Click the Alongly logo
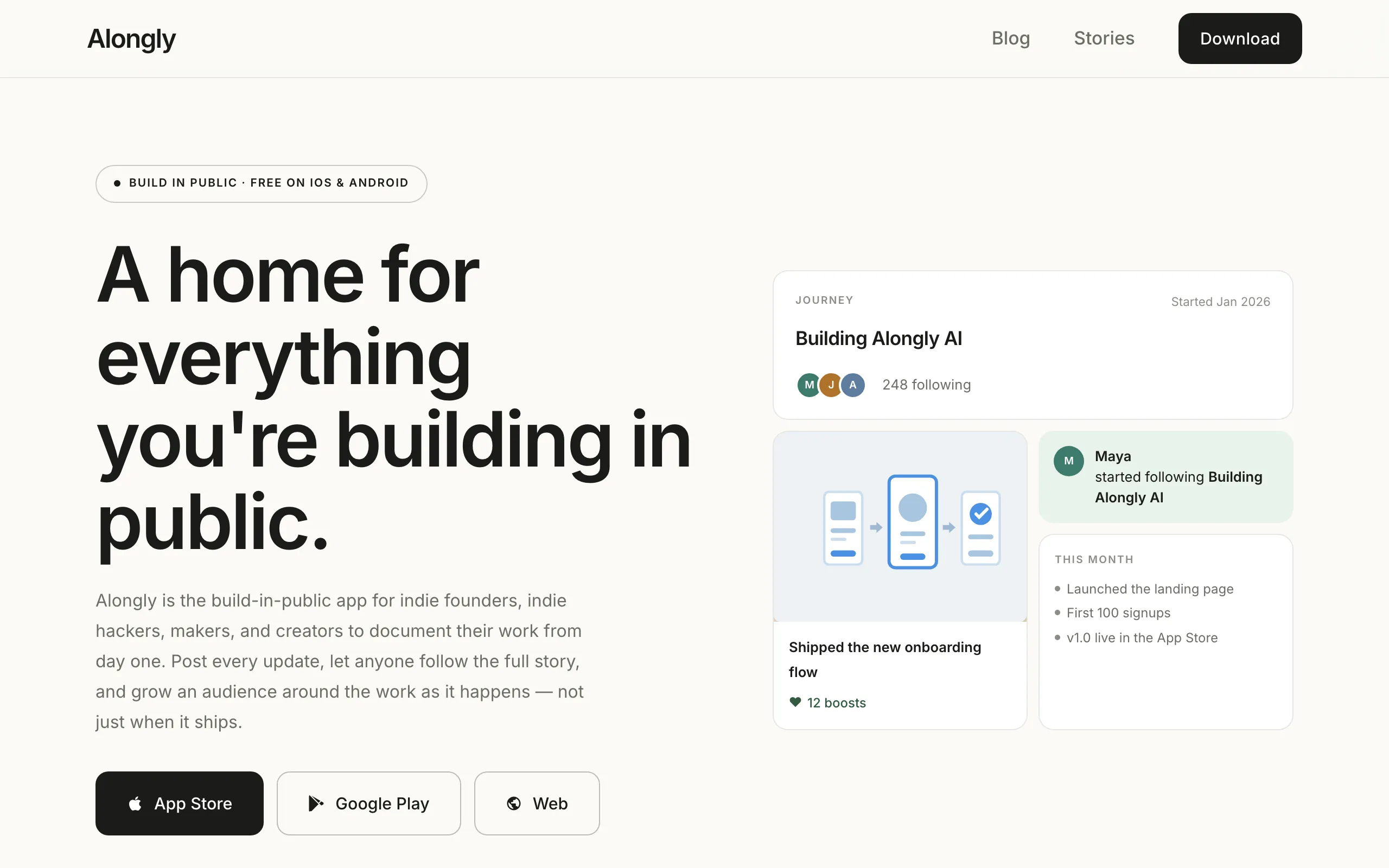Viewport: 1389px width, 868px height. coord(131,39)
